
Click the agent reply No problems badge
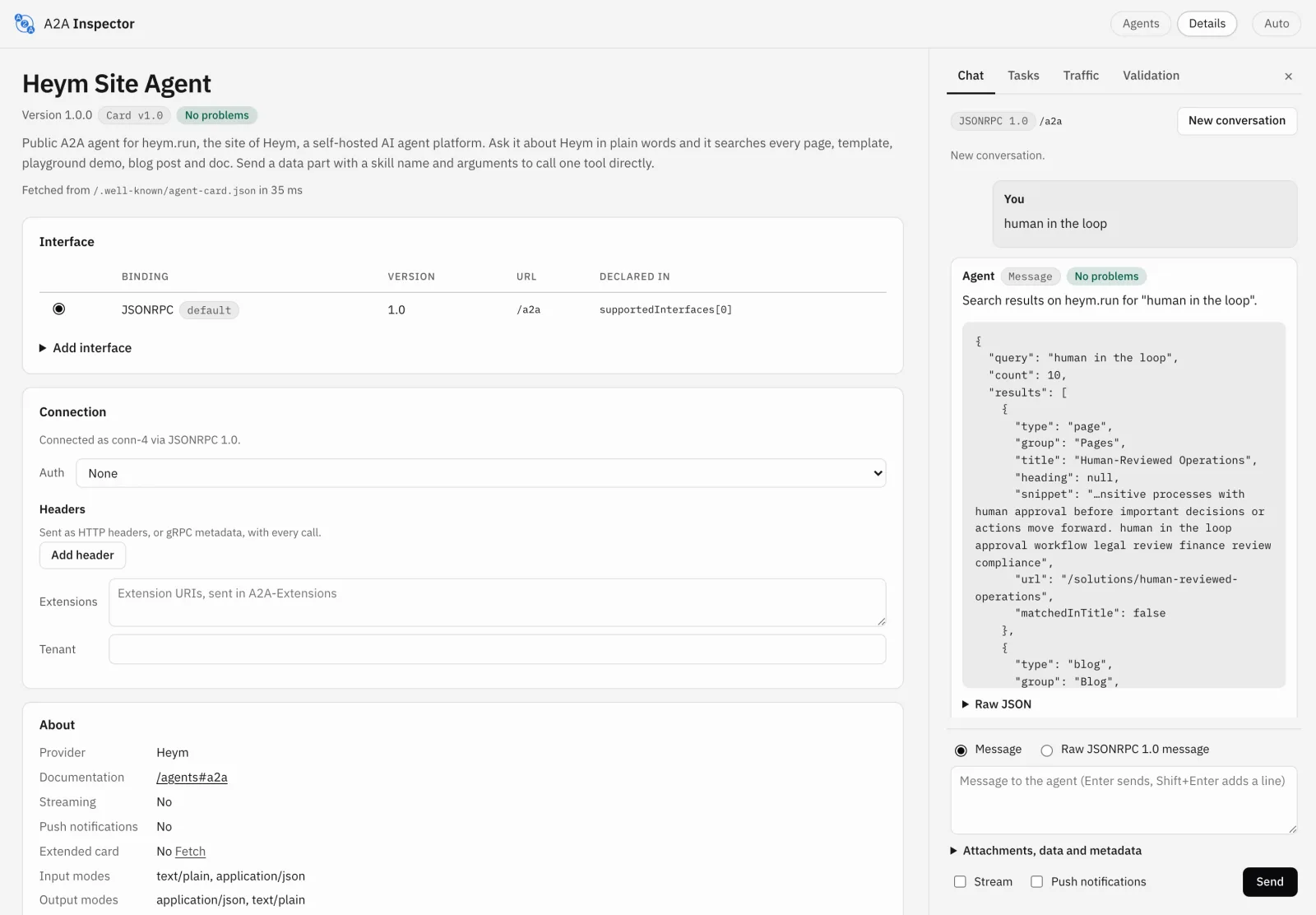coord(1106,276)
